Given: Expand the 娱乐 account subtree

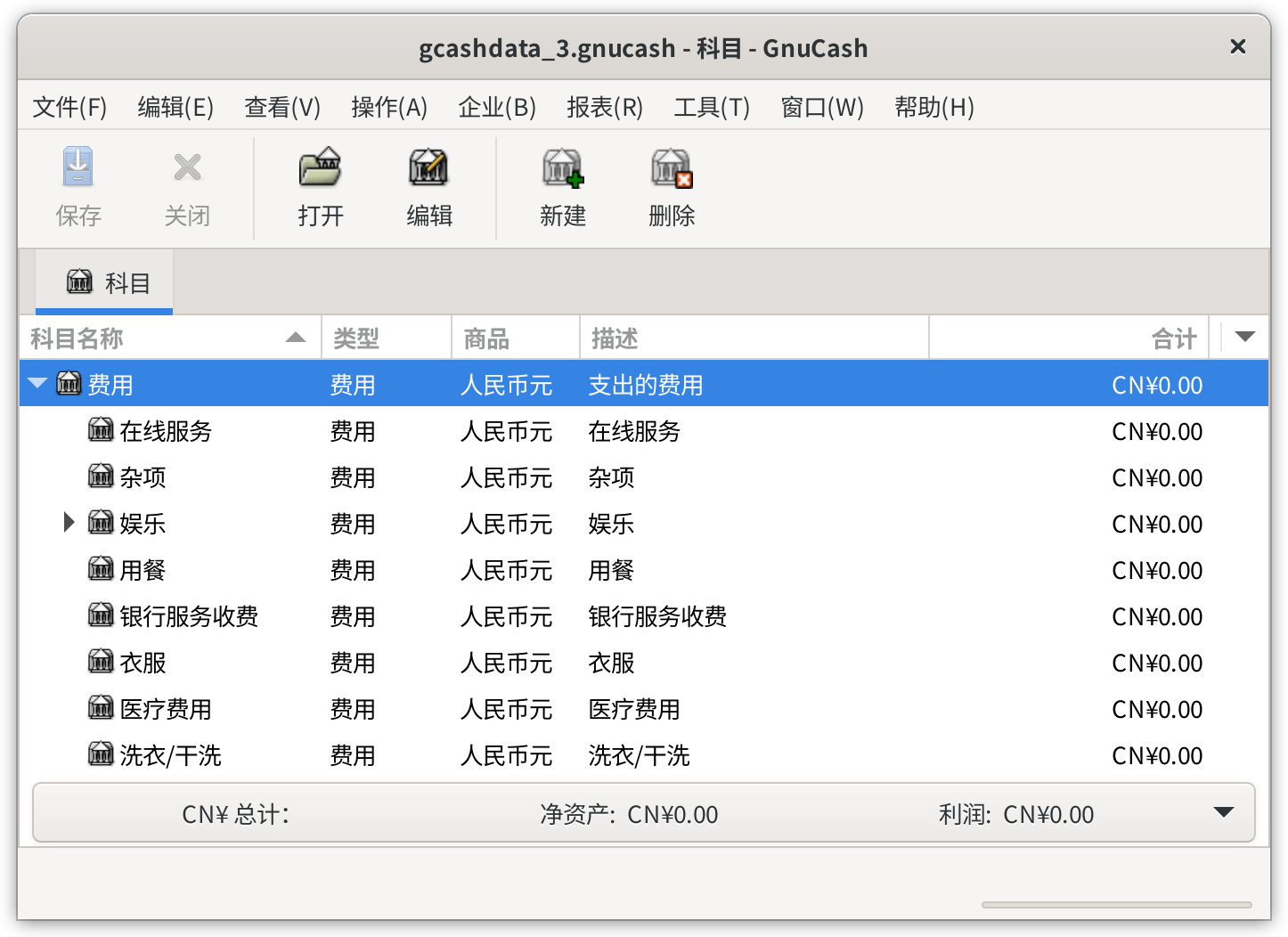Looking at the screenshot, I should click(x=69, y=522).
